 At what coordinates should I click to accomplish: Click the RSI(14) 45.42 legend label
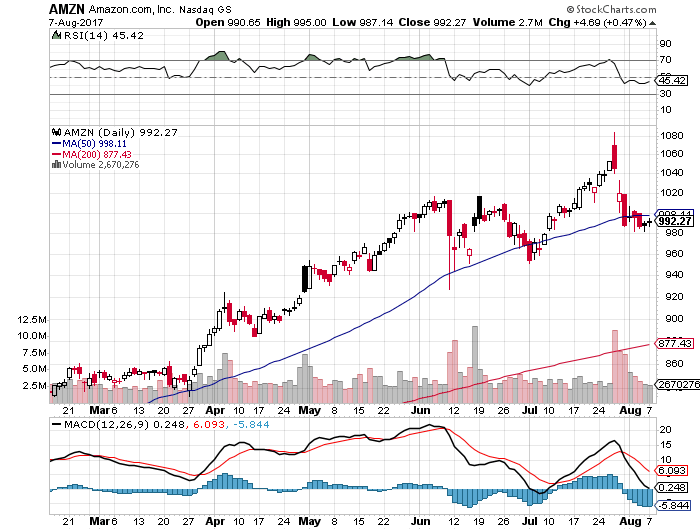click(104, 35)
